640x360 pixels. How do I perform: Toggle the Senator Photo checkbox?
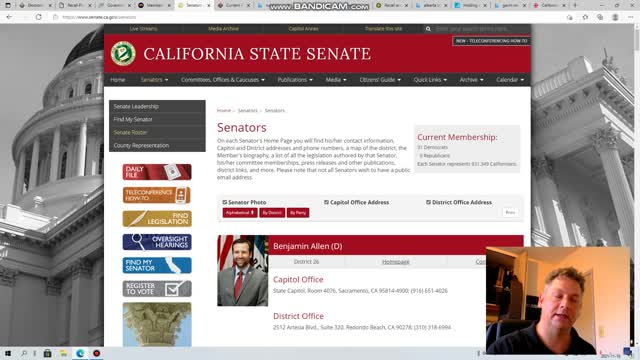[224, 202]
